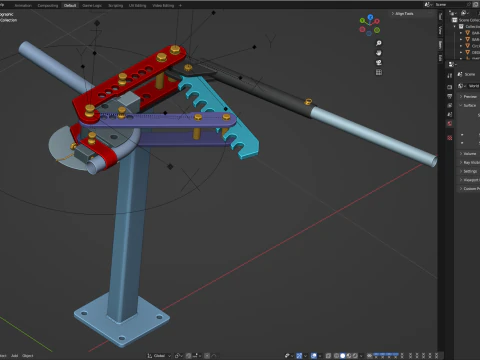Expand the Align Tools panel
The image size is (480, 360).
coord(402,14)
